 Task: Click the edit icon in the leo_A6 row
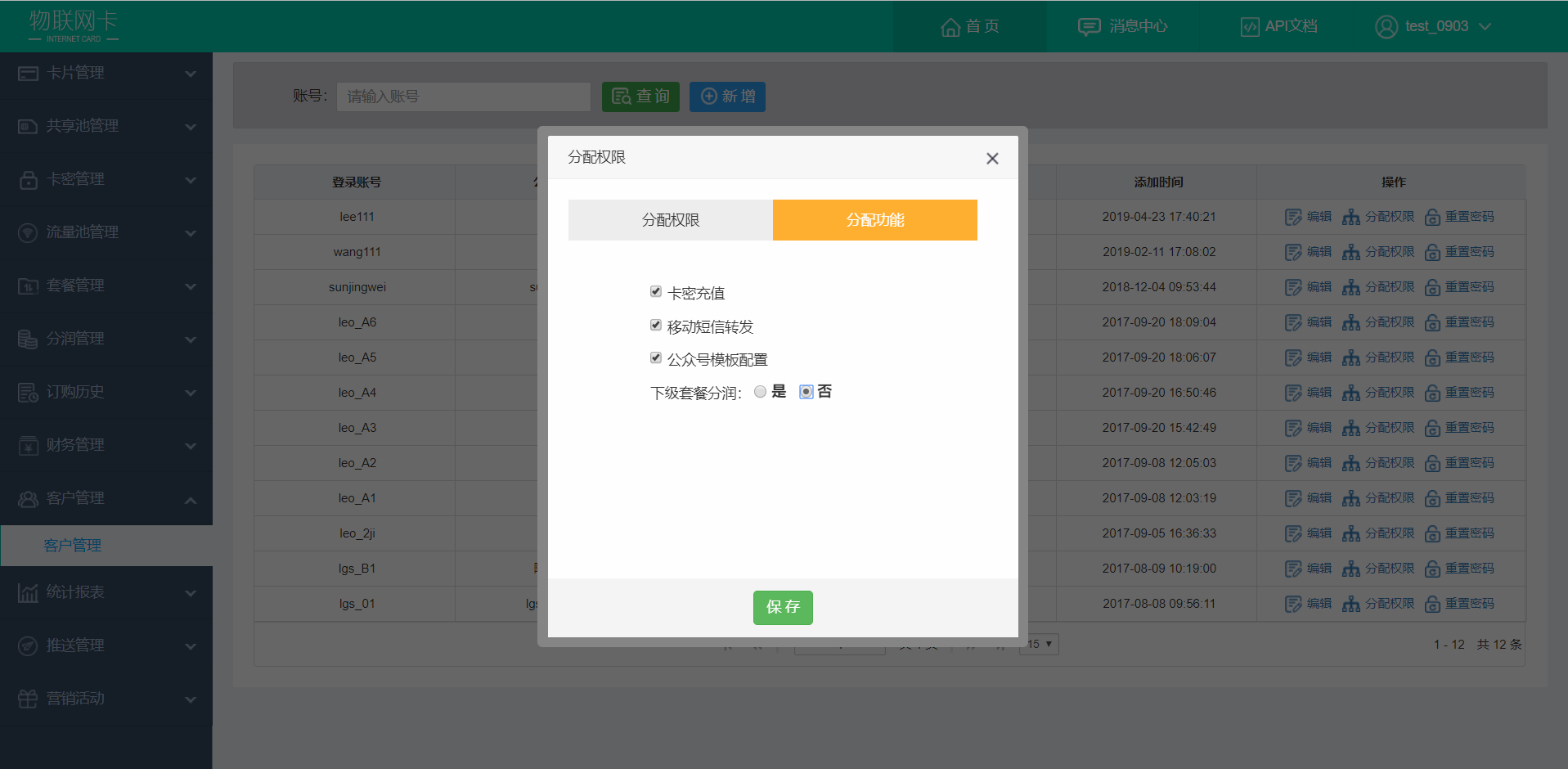pos(1293,322)
